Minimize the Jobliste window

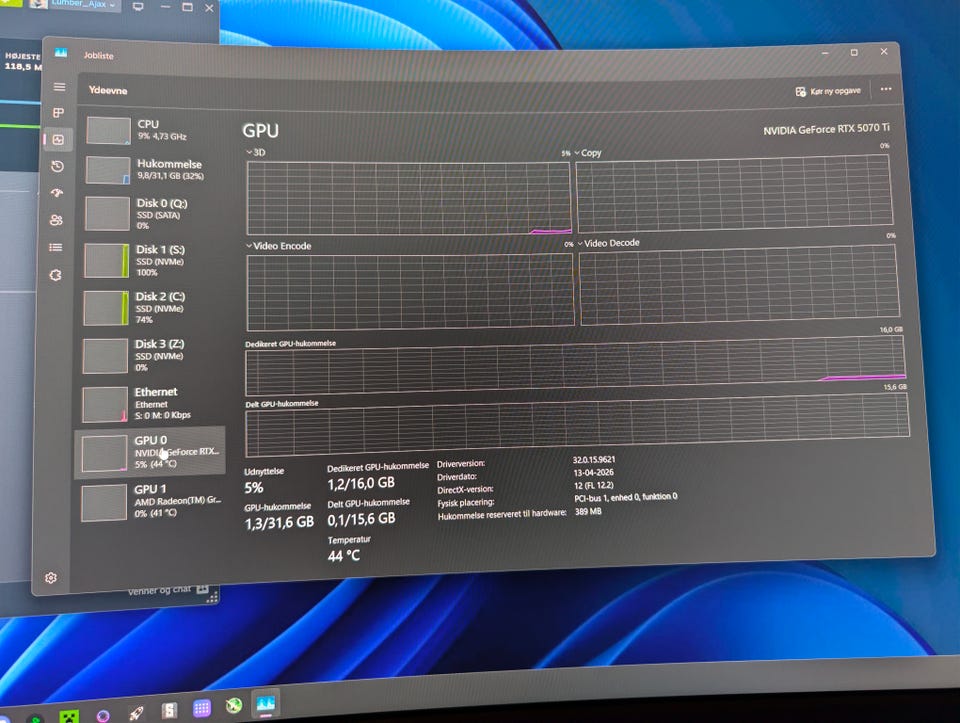click(x=825, y=53)
